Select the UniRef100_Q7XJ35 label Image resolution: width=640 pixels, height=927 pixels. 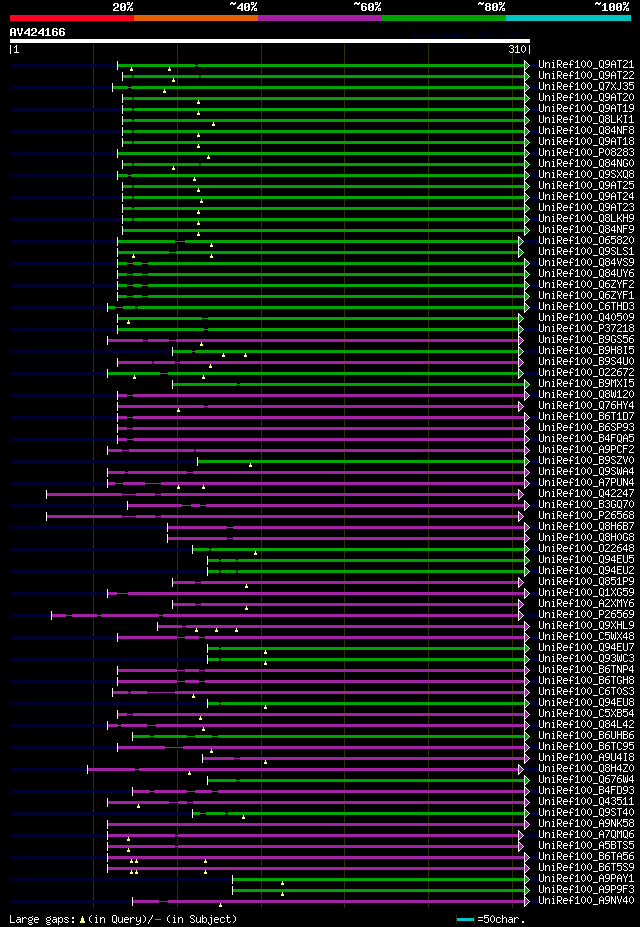586,86
